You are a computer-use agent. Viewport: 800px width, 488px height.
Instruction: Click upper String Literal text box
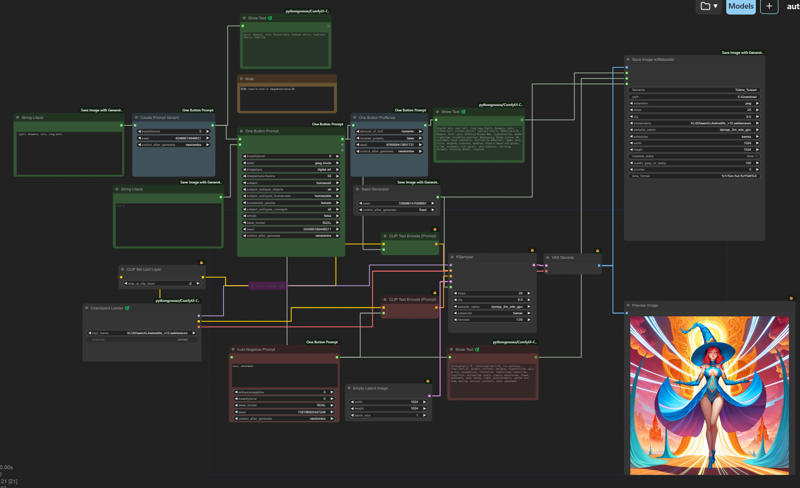coord(68,152)
